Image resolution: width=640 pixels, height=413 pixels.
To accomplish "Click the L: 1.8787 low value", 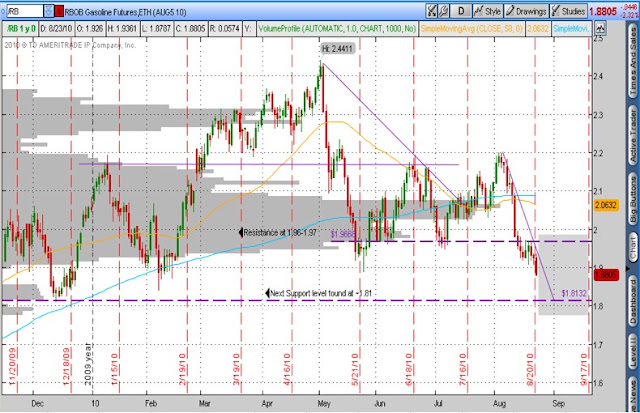I will tap(156, 29).
